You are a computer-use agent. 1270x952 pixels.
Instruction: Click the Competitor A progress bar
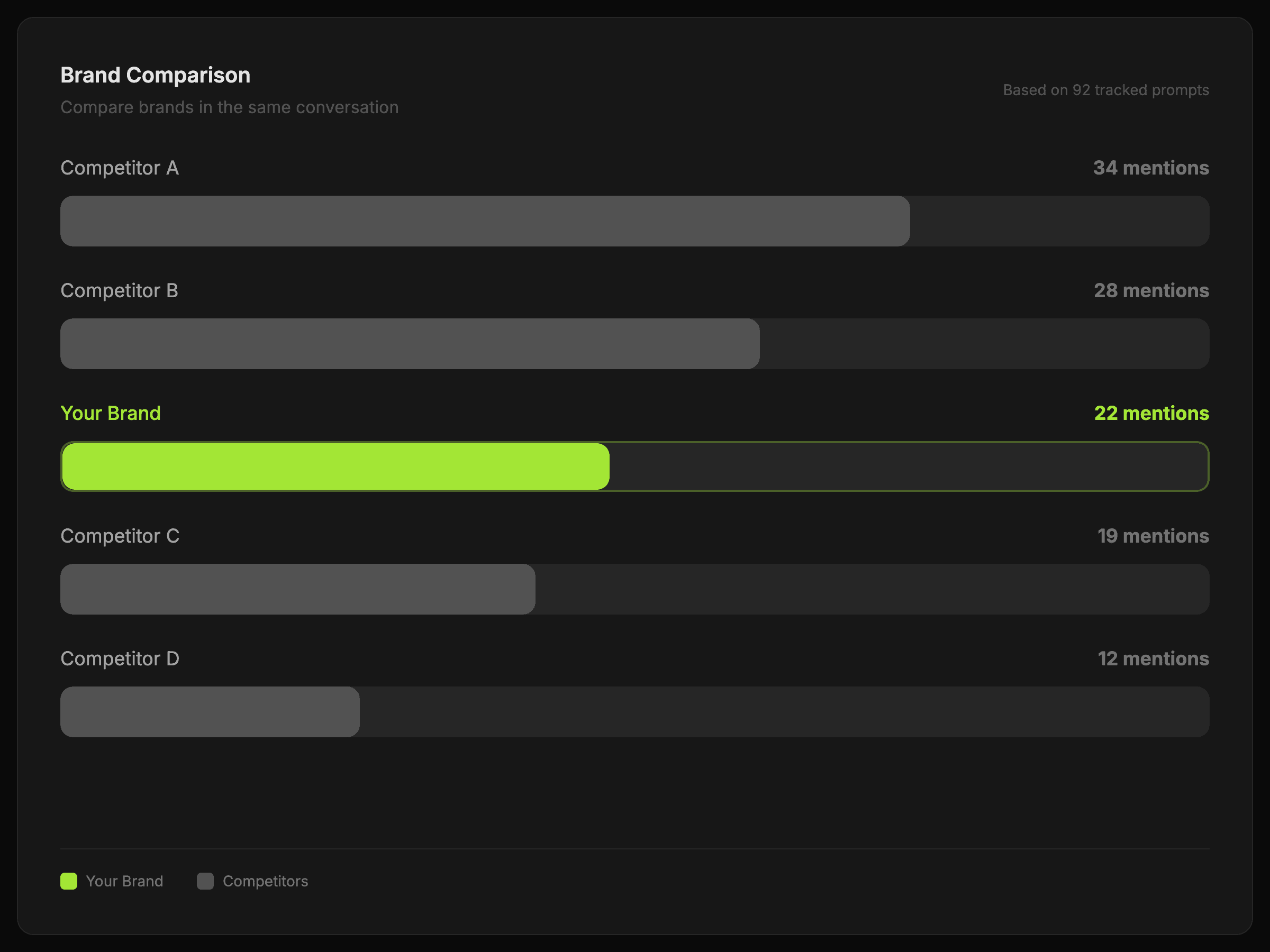pyautogui.click(x=485, y=221)
